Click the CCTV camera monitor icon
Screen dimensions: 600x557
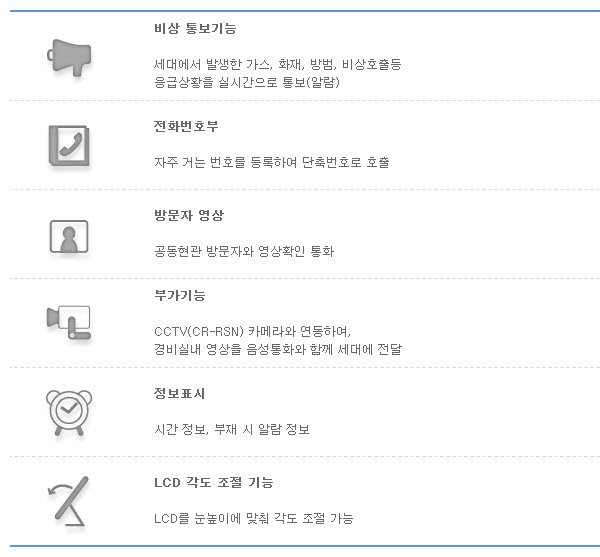click(69, 322)
